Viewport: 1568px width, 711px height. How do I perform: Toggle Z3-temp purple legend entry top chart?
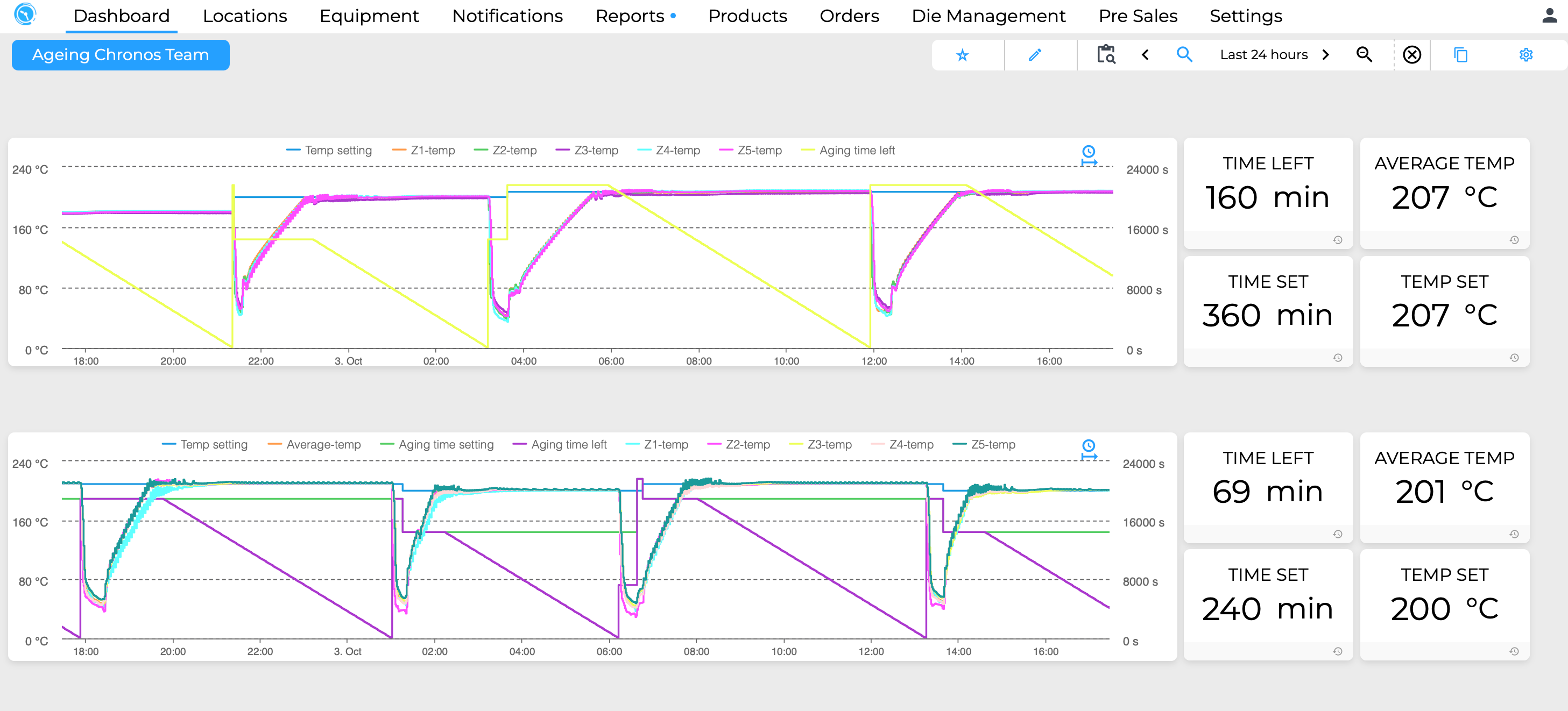(587, 150)
